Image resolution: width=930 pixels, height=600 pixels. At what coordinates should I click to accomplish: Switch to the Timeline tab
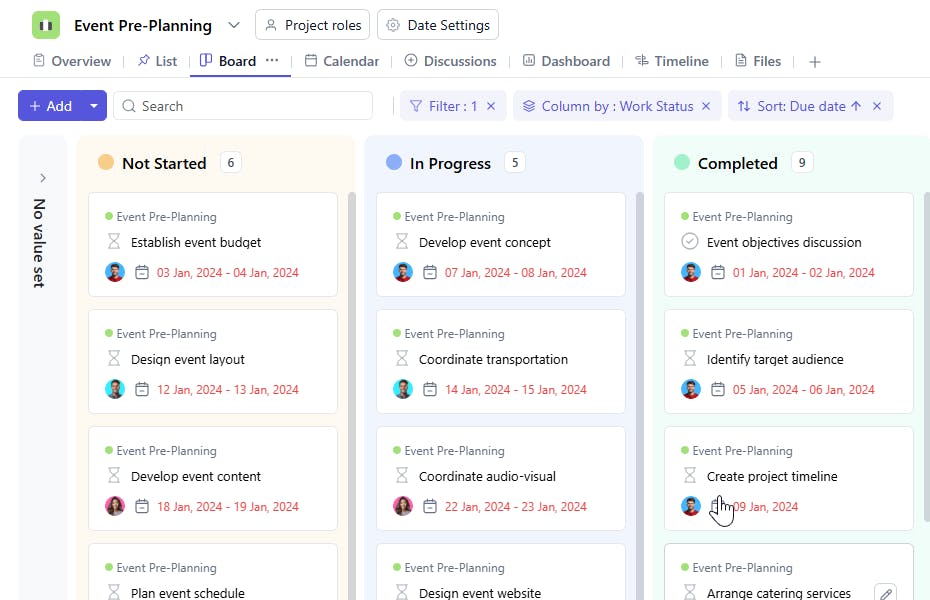point(671,61)
